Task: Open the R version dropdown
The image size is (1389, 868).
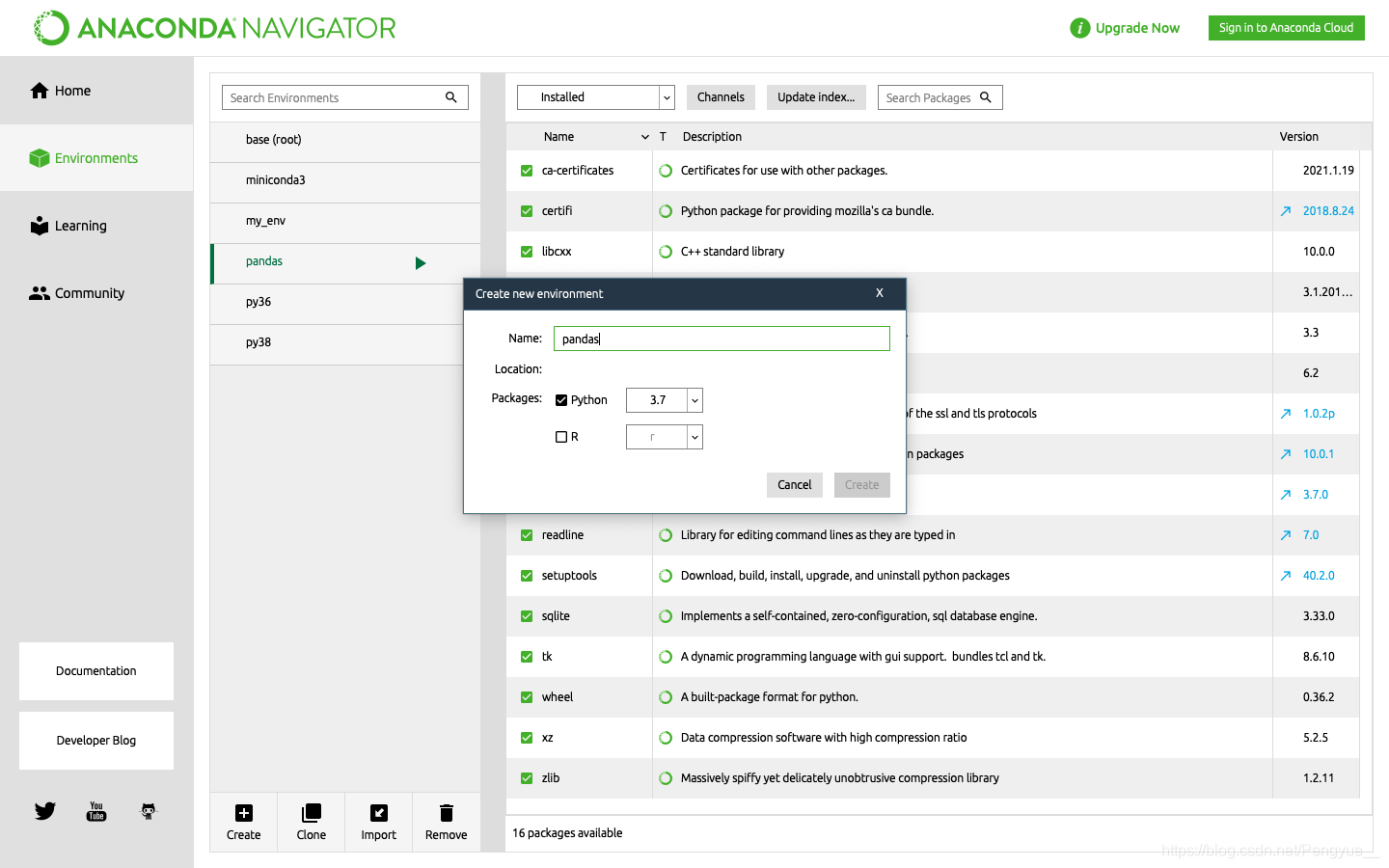Action: [665, 437]
